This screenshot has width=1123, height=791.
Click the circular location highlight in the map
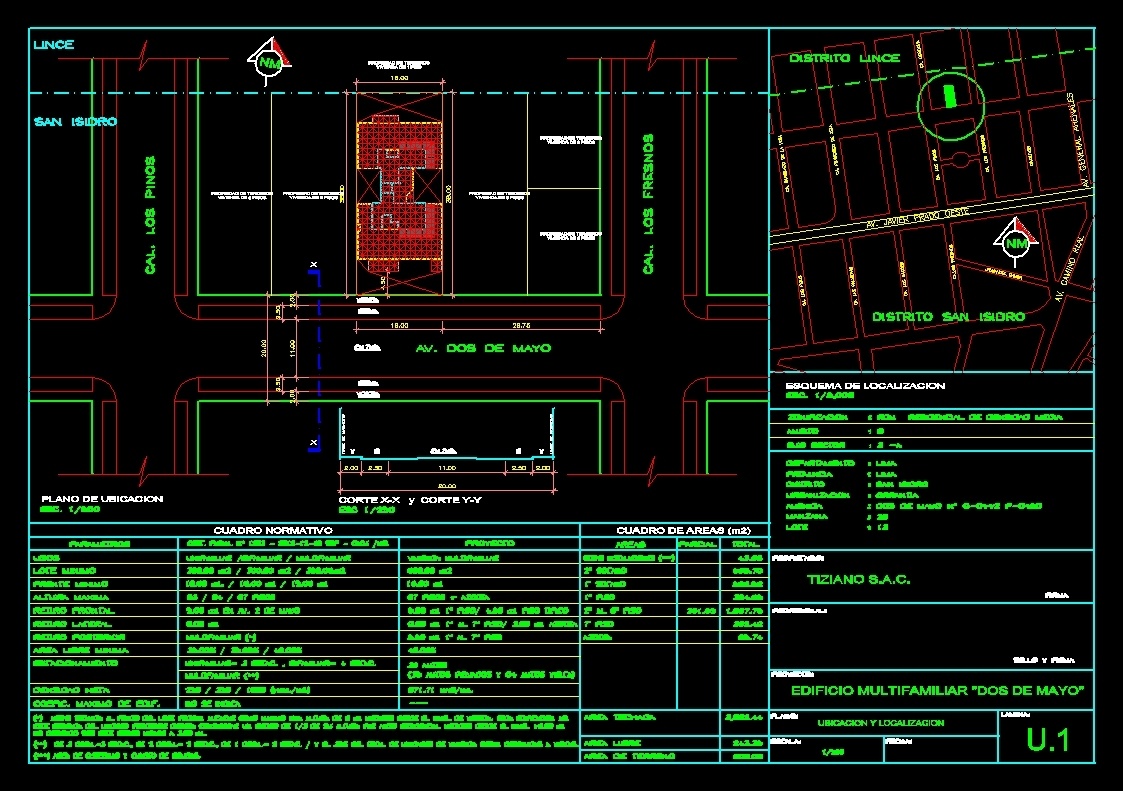click(950, 104)
